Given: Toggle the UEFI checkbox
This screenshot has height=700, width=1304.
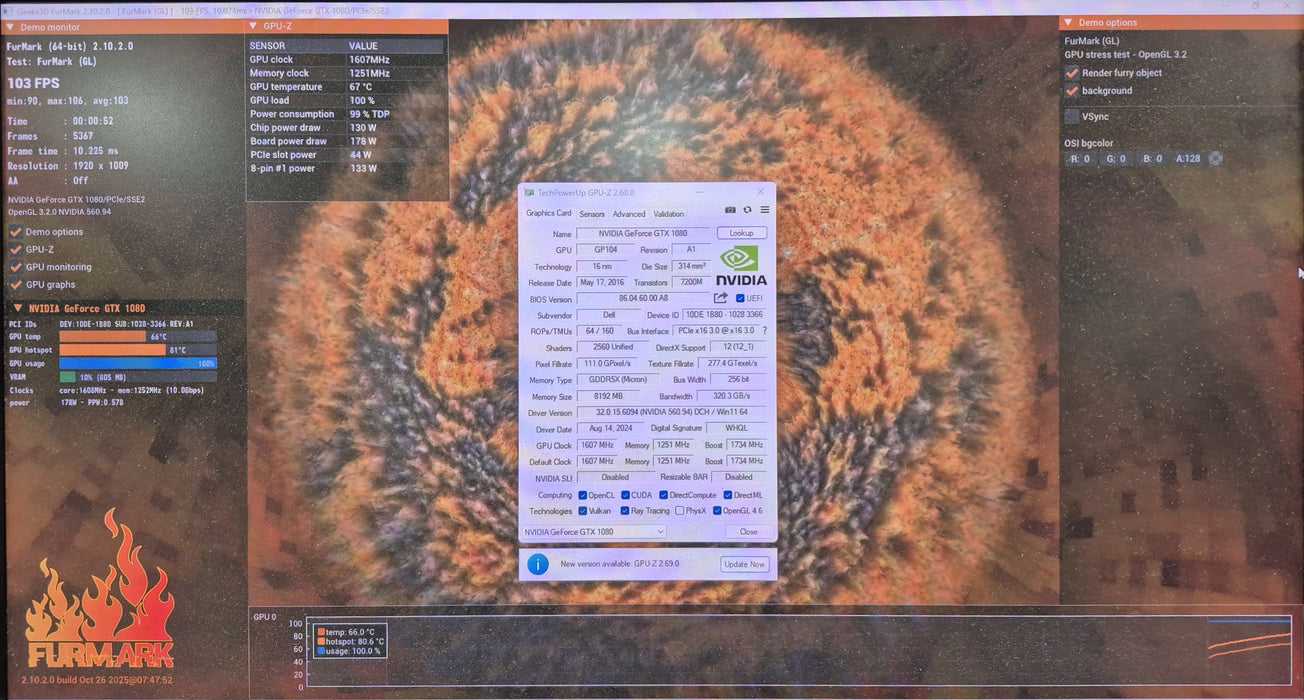Looking at the screenshot, I should pos(740,298).
